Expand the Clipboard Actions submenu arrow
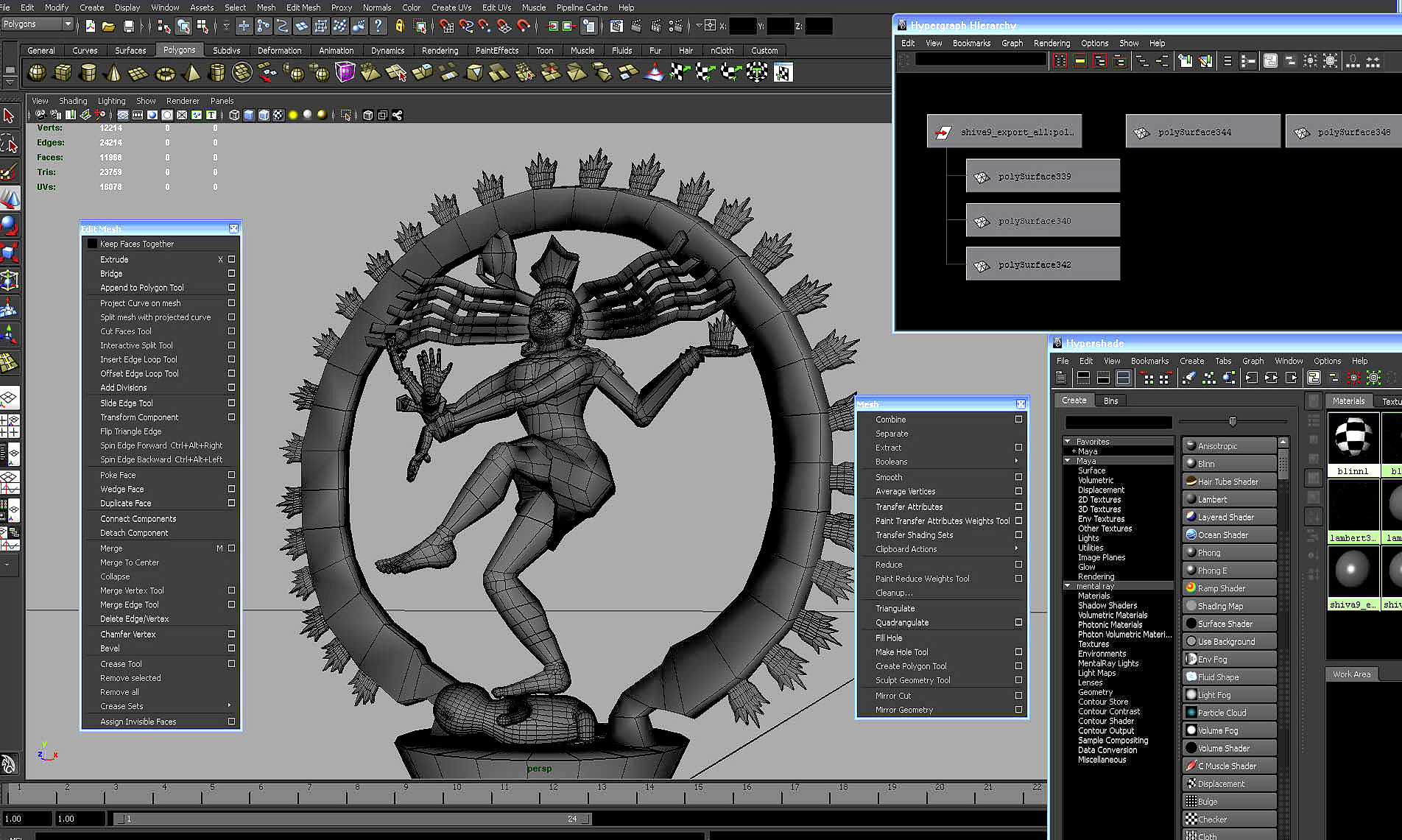The image size is (1402, 840). (1017, 548)
